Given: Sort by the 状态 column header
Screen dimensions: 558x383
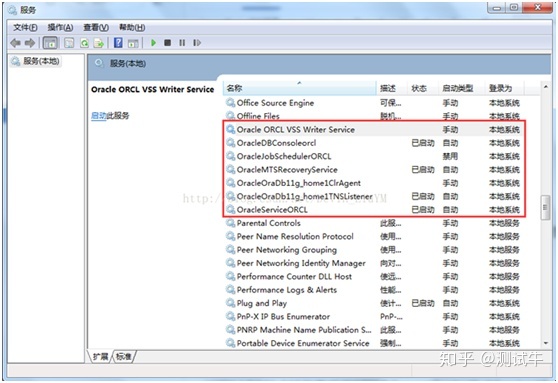Looking at the screenshot, I should point(422,88).
